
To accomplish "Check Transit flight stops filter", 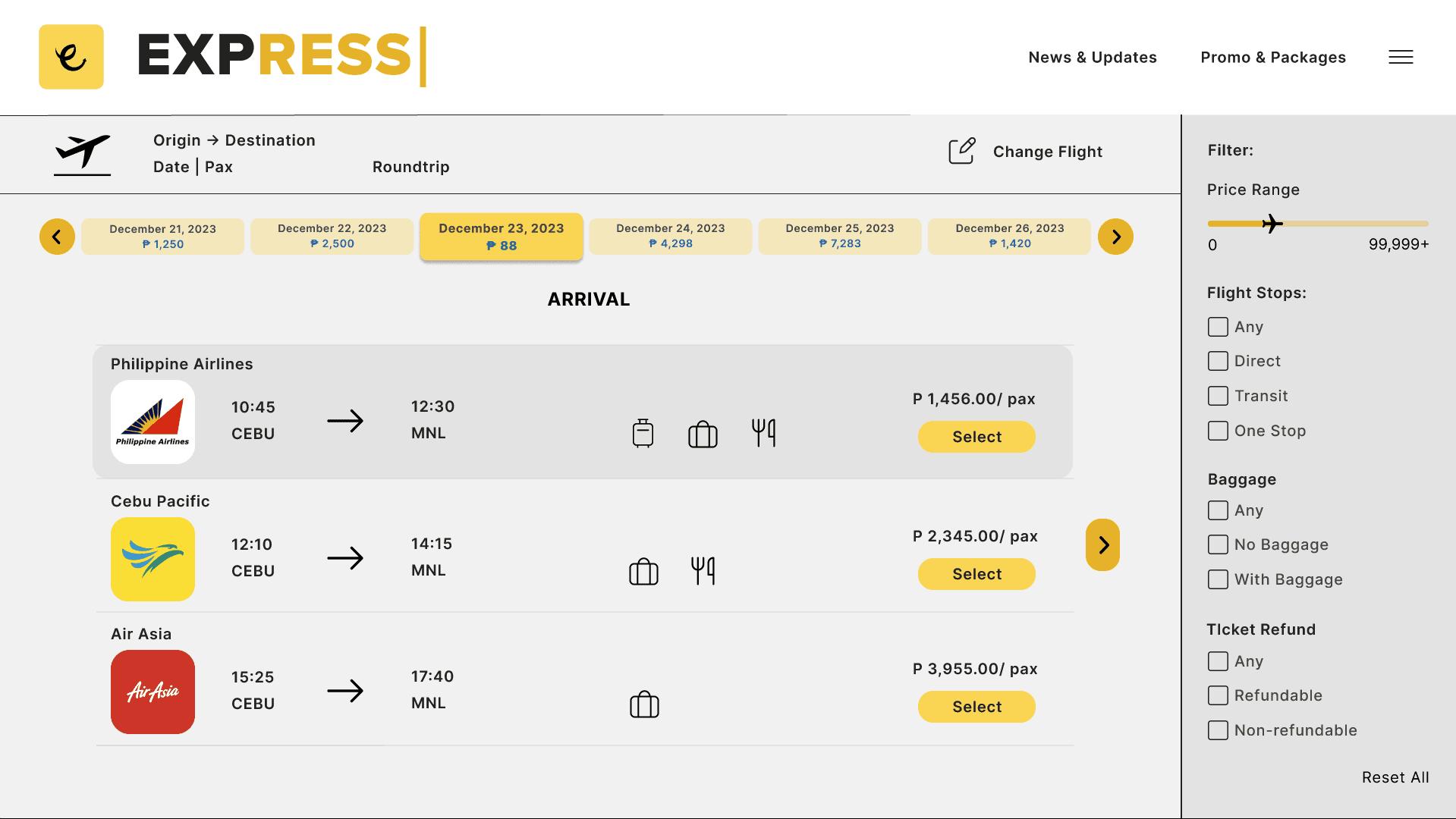I will click(1218, 396).
